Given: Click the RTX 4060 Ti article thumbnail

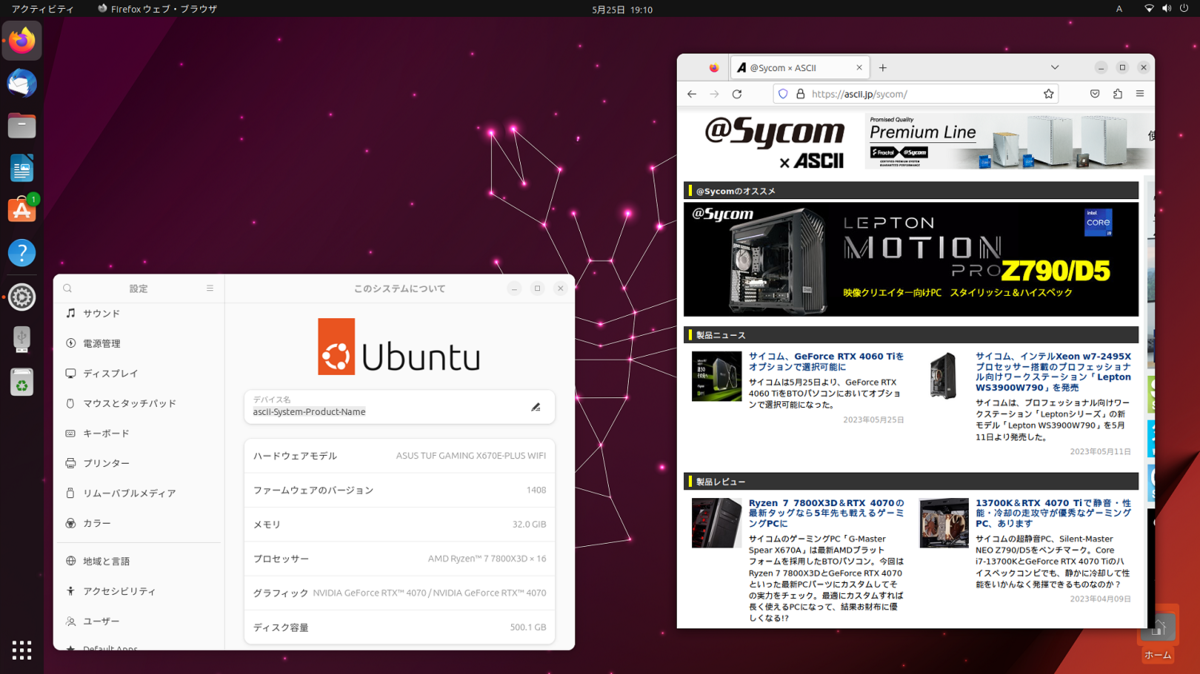Looking at the screenshot, I should point(716,376).
